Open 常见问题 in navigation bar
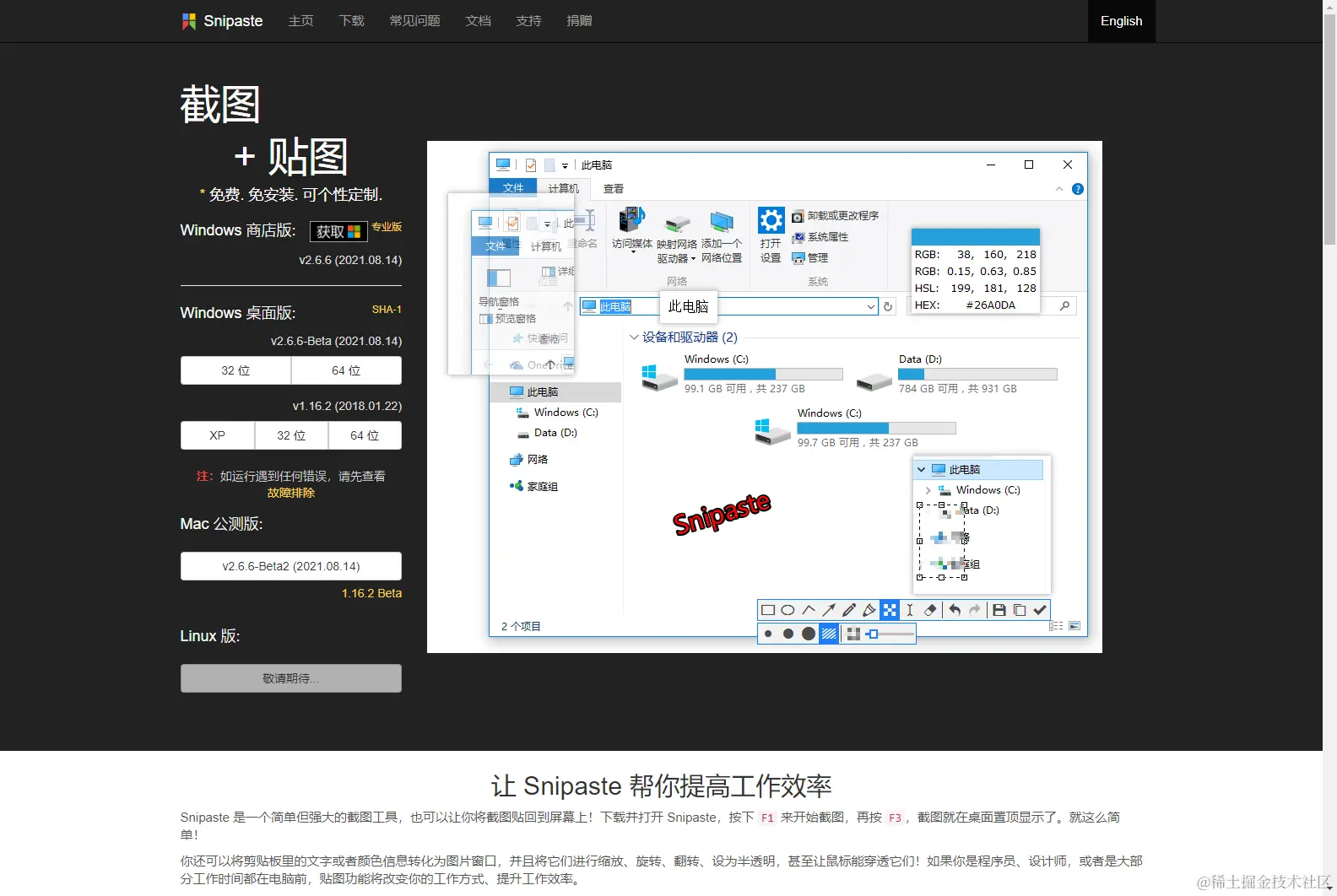This screenshot has height=896, width=1337. (x=414, y=21)
